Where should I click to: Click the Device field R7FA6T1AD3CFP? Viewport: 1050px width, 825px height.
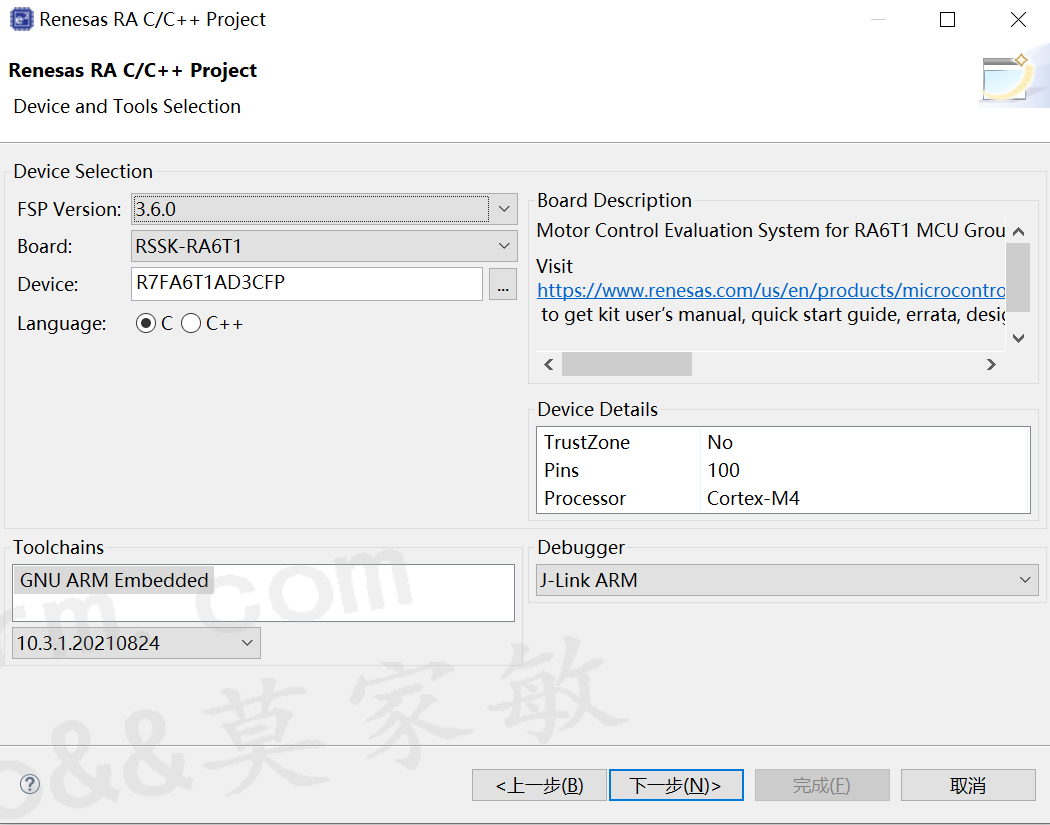pos(307,283)
